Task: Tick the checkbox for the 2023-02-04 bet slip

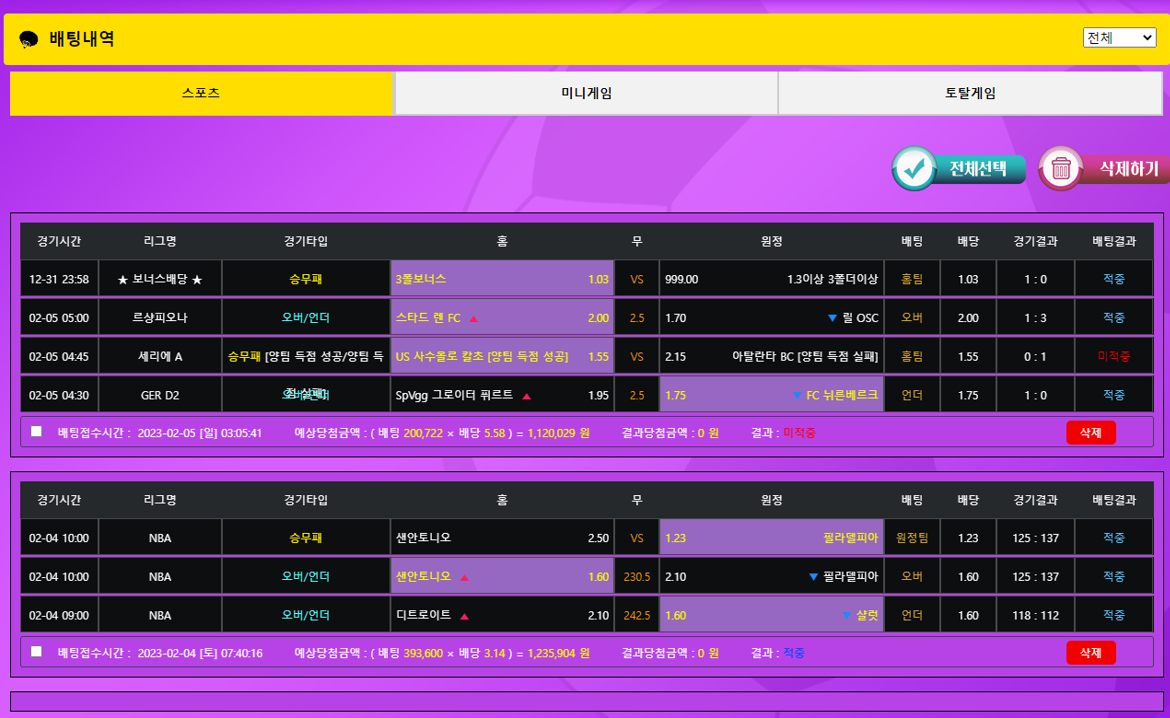Action: tap(37, 652)
